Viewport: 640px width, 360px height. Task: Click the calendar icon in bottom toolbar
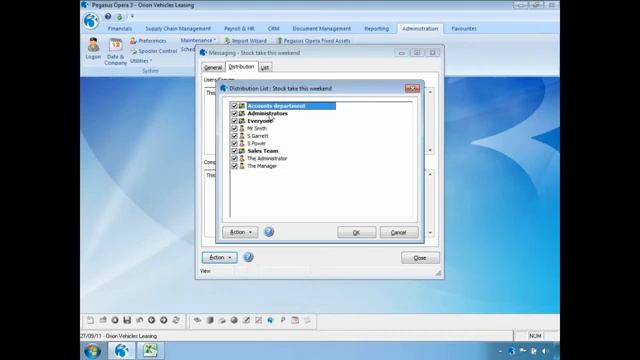tap(295, 320)
